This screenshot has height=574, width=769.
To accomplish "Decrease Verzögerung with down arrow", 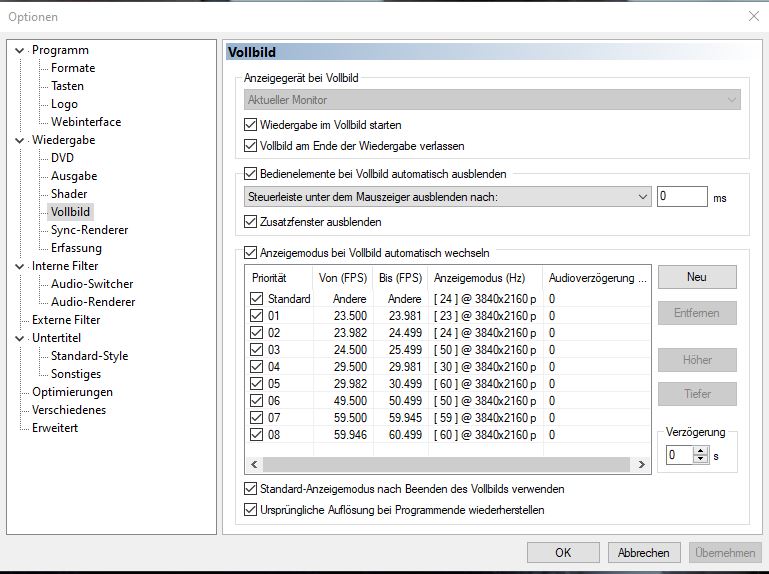I will (701, 459).
